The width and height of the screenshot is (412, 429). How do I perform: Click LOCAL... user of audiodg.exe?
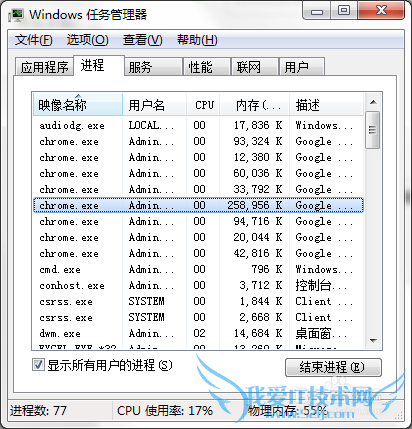[151, 125]
